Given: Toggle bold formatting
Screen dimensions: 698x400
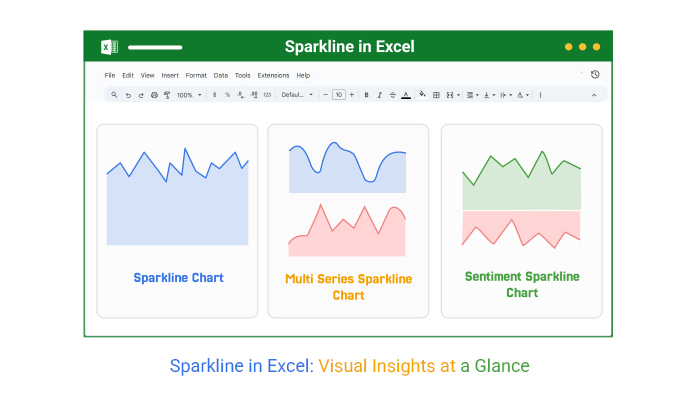Looking at the screenshot, I should click(x=366, y=95).
